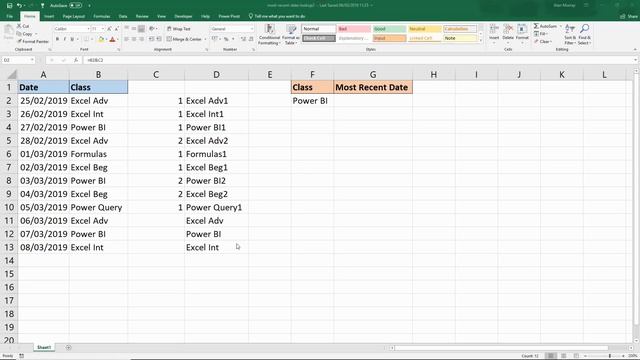Open the Borders dropdown arrow

[x=91, y=40]
